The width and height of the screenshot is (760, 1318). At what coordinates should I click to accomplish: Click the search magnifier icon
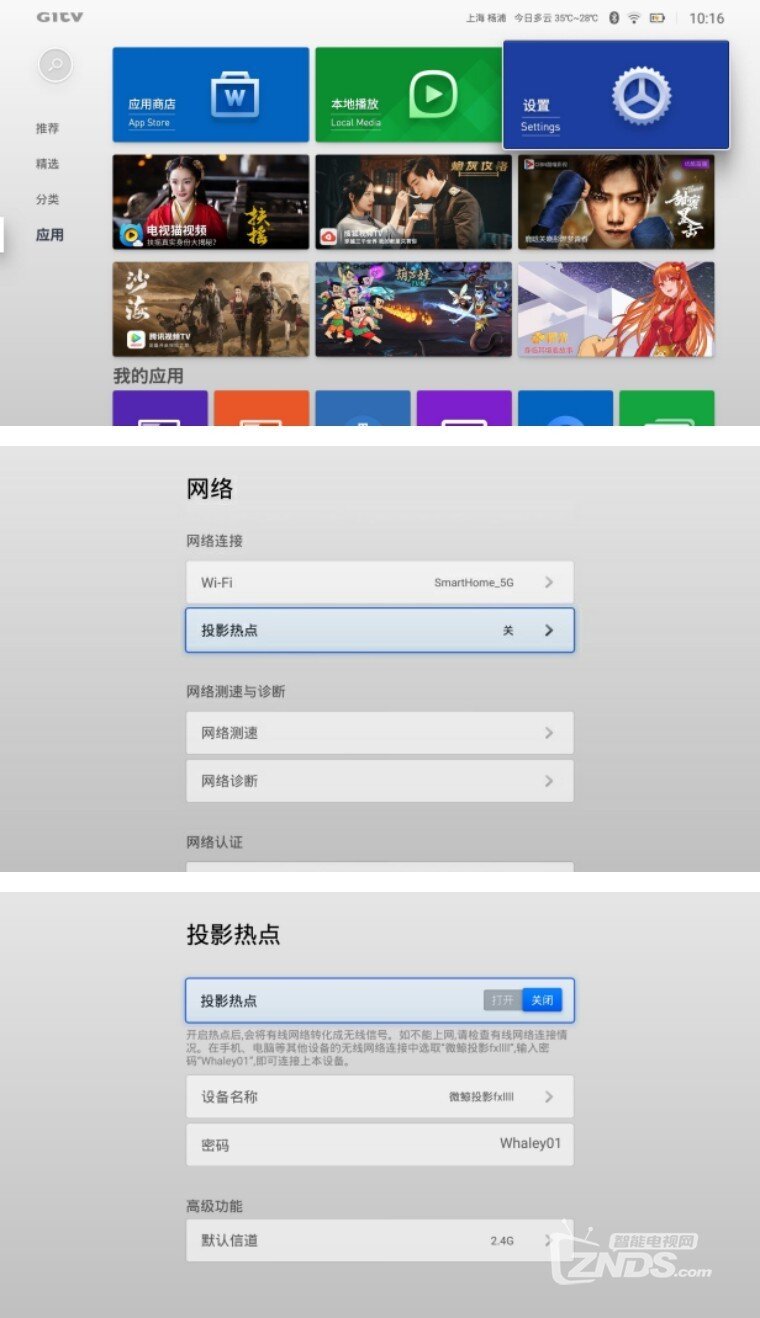56,65
